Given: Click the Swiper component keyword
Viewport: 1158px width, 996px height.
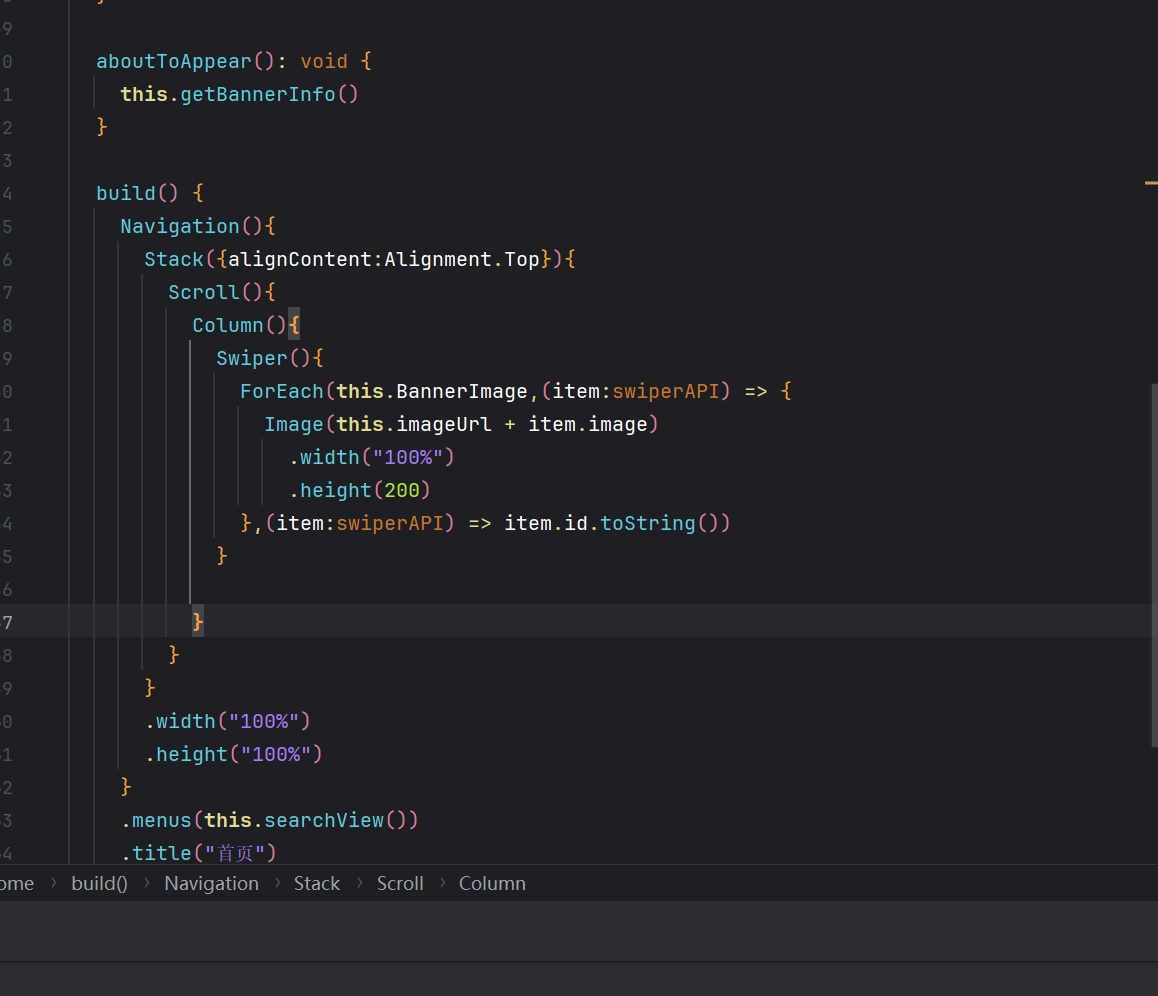Looking at the screenshot, I should point(251,358).
